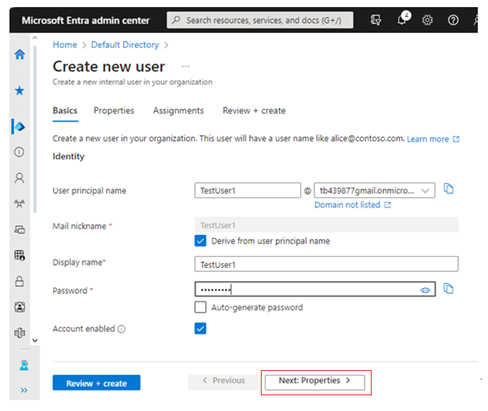Show password with the eye icon
This screenshot has height=411, width=488.
(425, 290)
